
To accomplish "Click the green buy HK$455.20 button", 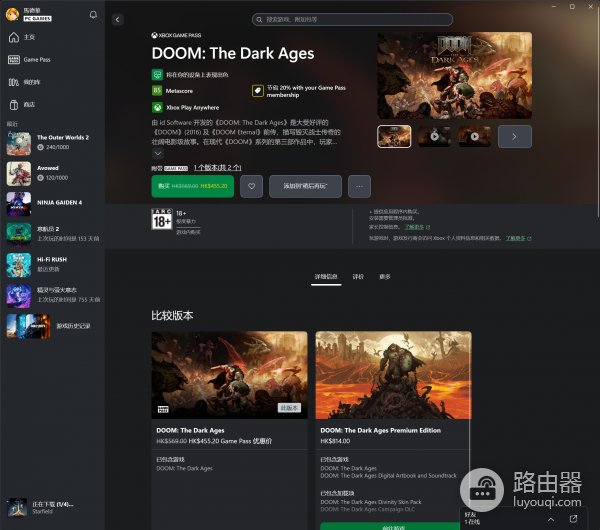I will (x=192, y=186).
